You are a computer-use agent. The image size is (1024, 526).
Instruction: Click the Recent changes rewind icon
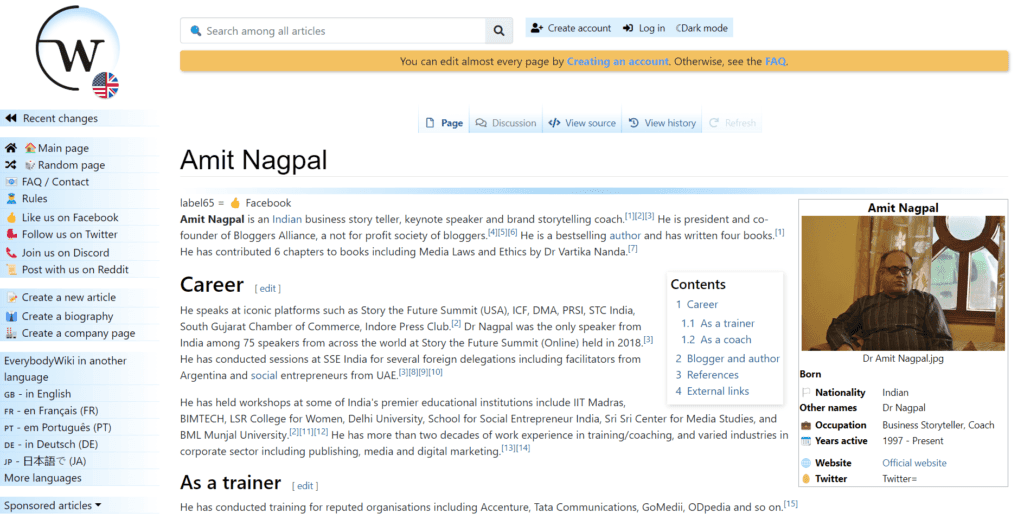(10, 118)
